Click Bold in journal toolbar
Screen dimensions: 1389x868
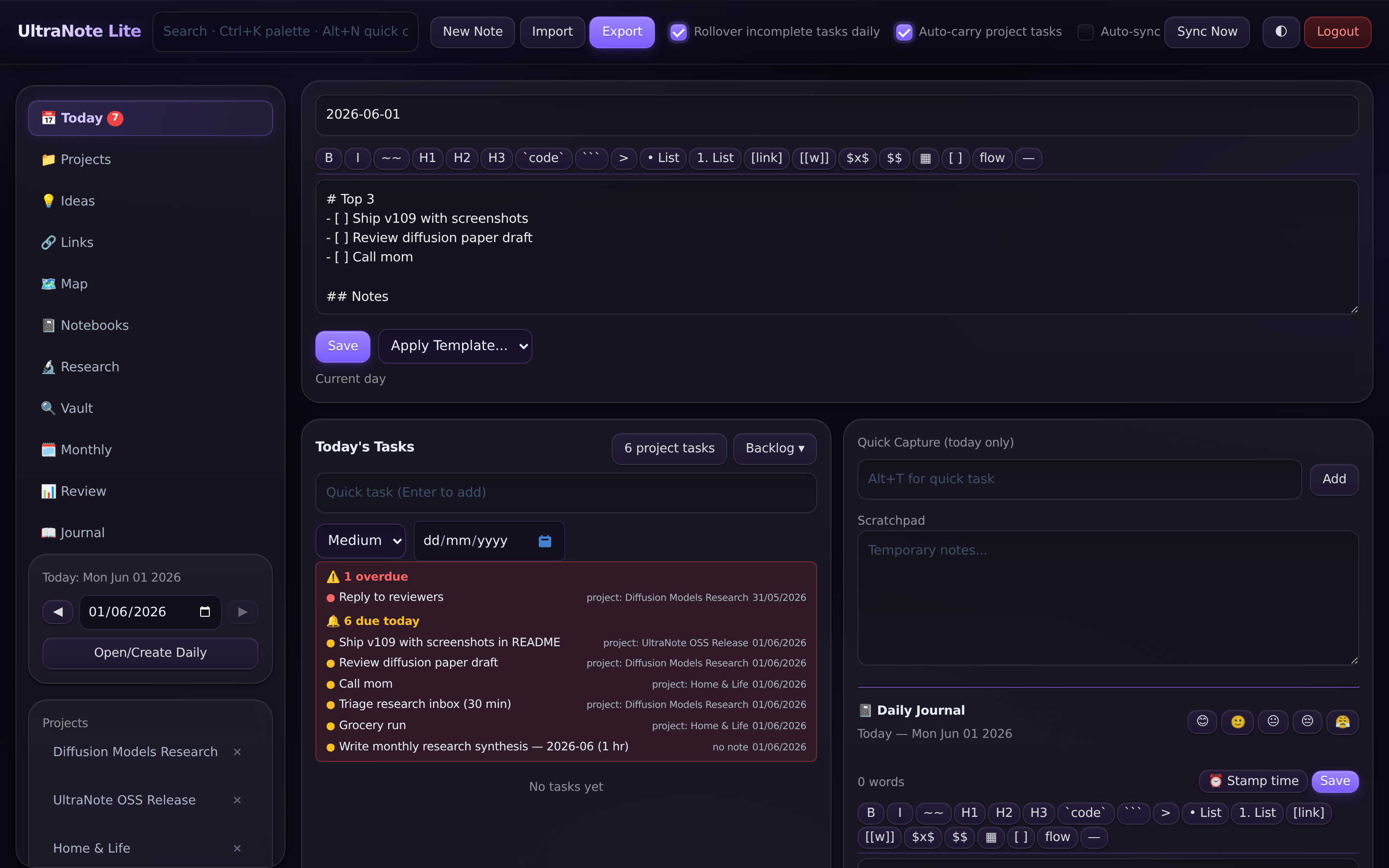pyautogui.click(x=871, y=813)
